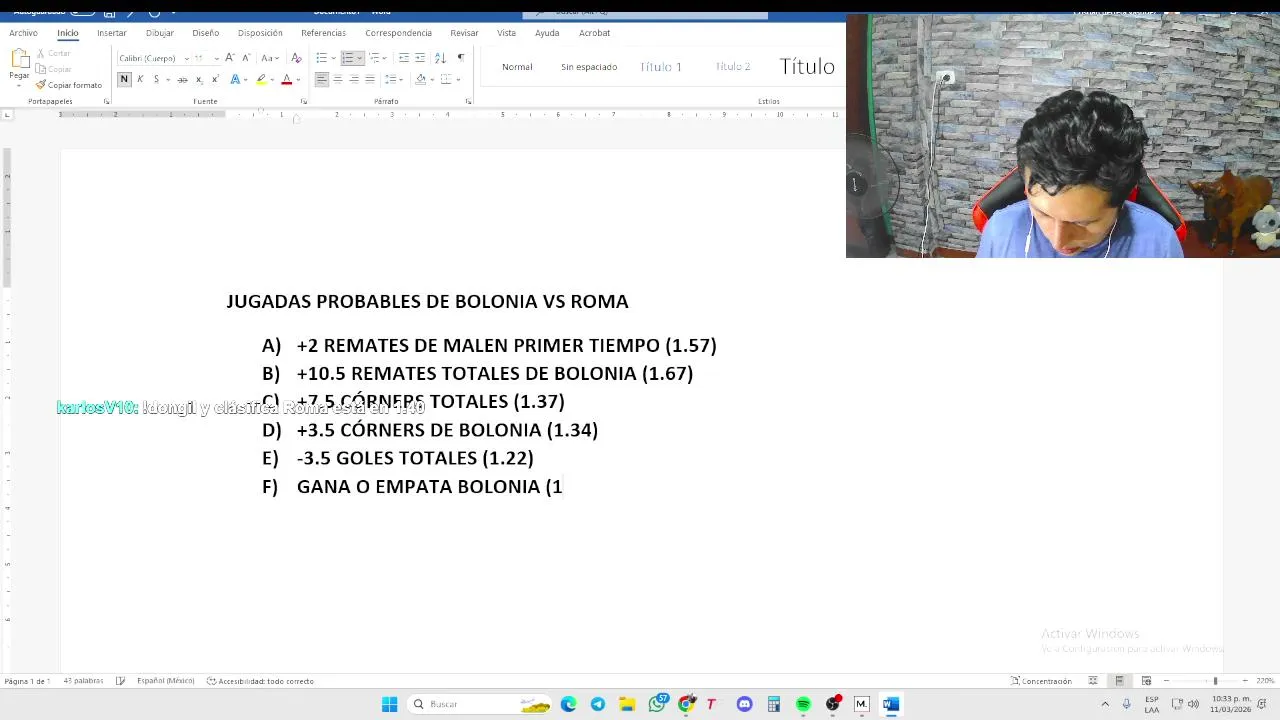Open Spotify from taskbar
The image size is (1280, 720).
tap(803, 704)
